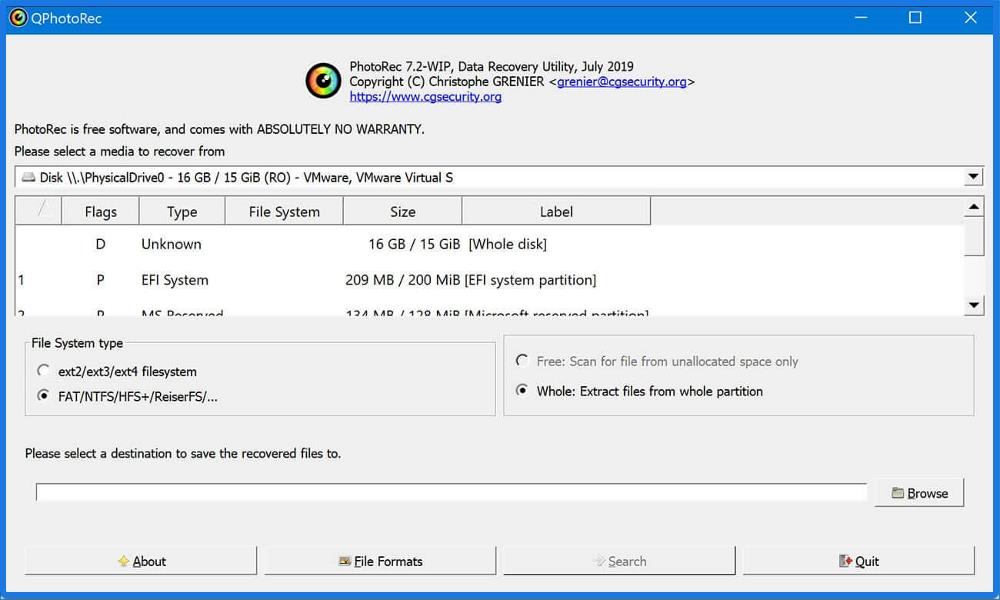
Task: Click the partition list scroll-up arrow
Action: tap(974, 207)
